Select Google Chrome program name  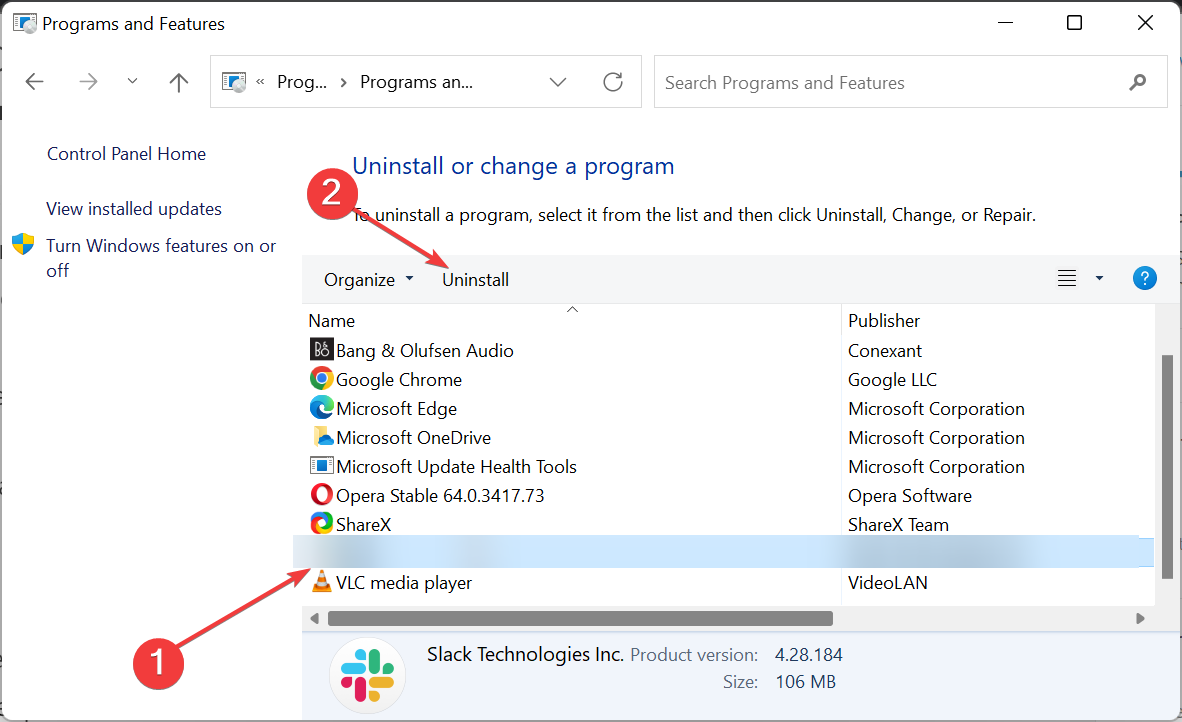pyautogui.click(x=399, y=380)
